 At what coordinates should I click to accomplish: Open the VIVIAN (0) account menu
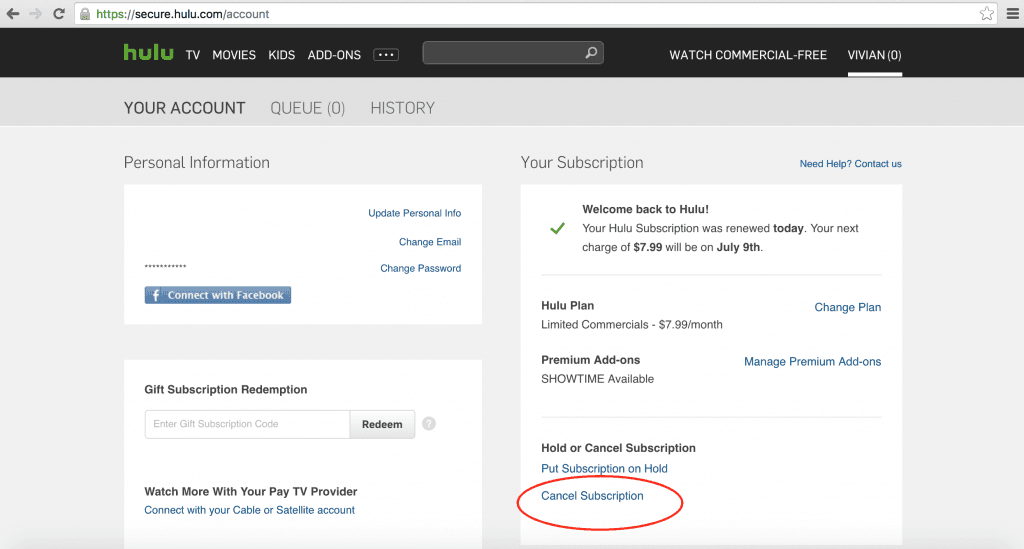tap(874, 55)
